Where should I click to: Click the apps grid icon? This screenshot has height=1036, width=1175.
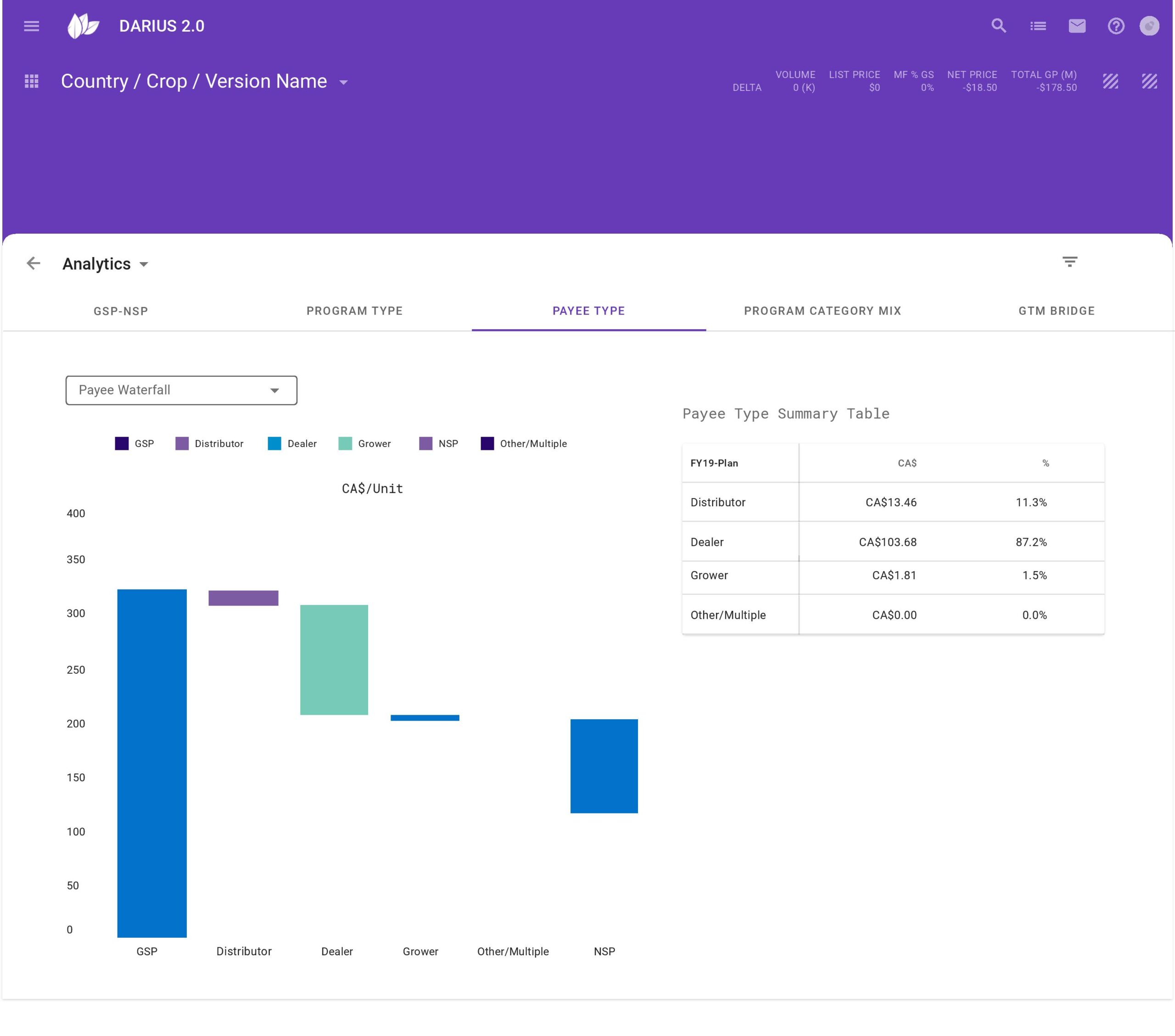(x=32, y=82)
